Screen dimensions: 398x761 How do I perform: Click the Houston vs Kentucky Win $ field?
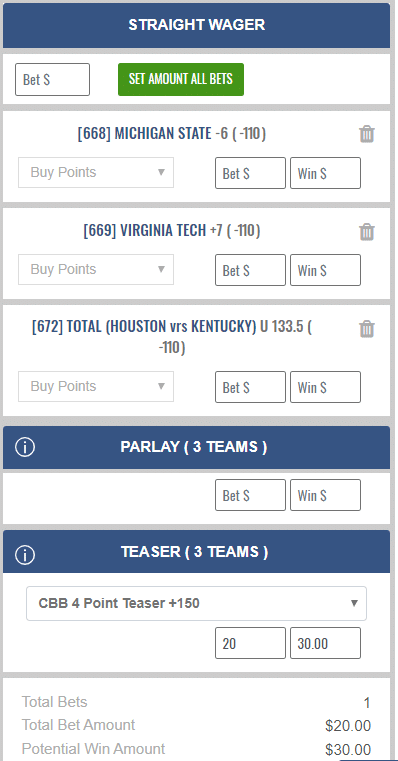[x=326, y=387]
